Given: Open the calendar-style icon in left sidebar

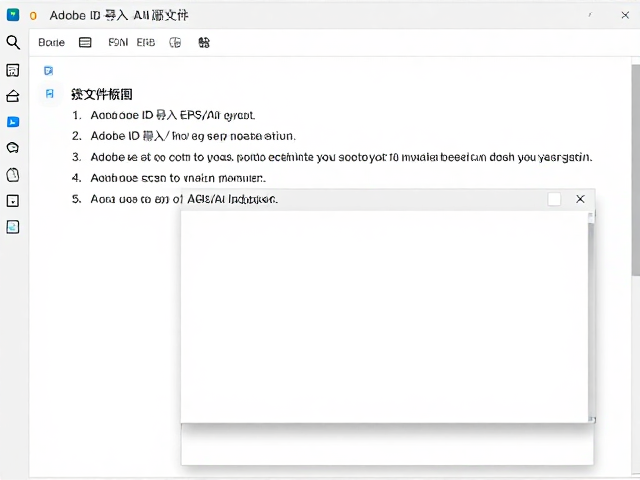Looking at the screenshot, I should [13, 70].
